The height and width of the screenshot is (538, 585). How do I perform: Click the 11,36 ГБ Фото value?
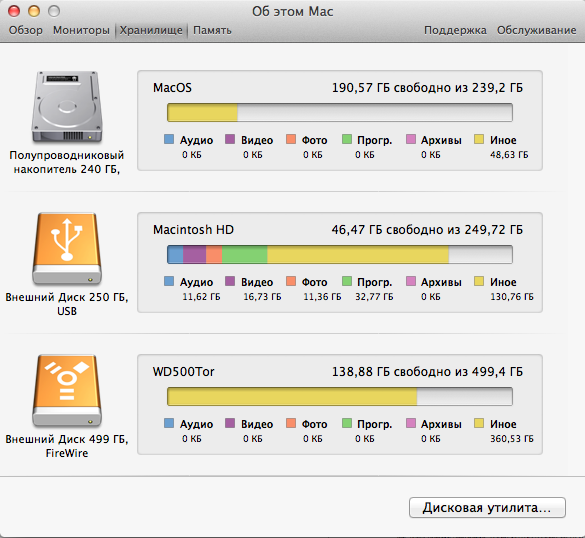[322, 297]
